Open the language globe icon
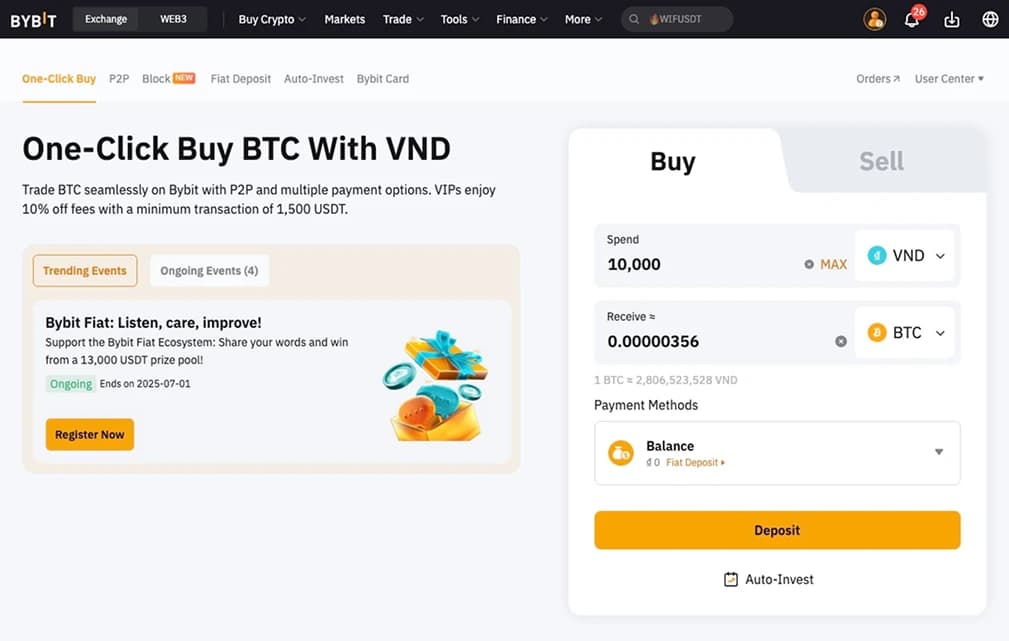Image resolution: width=1009 pixels, height=641 pixels. pos(990,18)
